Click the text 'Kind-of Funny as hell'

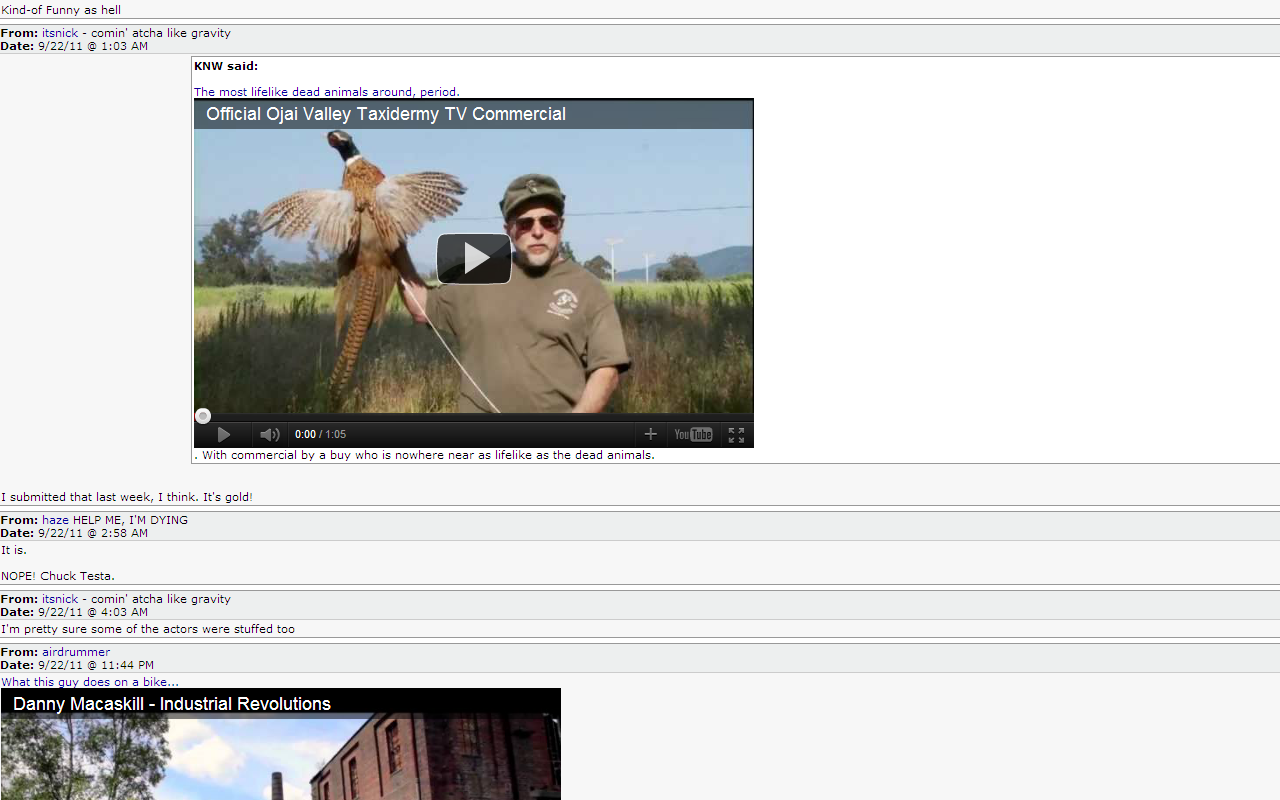[x=61, y=10]
